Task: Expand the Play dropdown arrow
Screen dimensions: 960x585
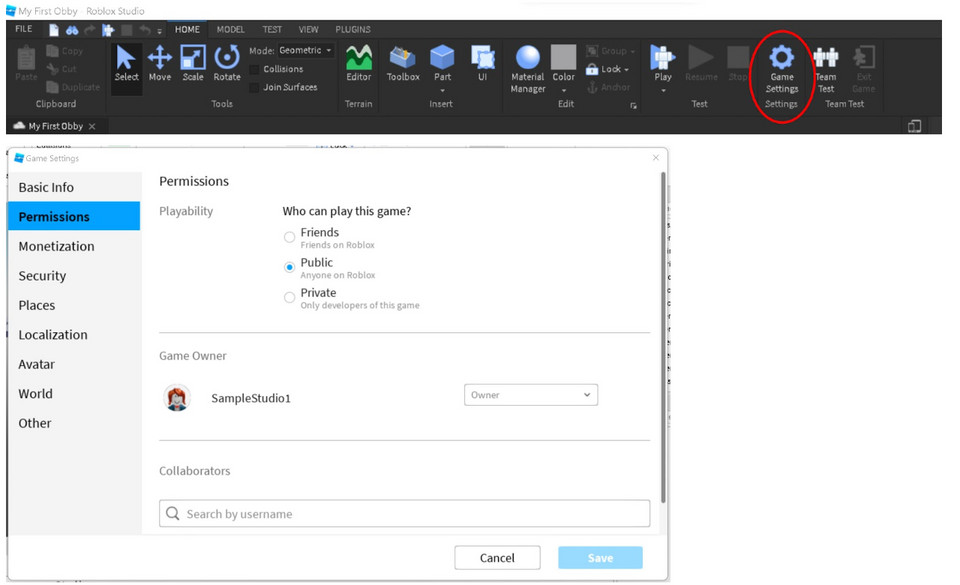Action: click(x=662, y=90)
